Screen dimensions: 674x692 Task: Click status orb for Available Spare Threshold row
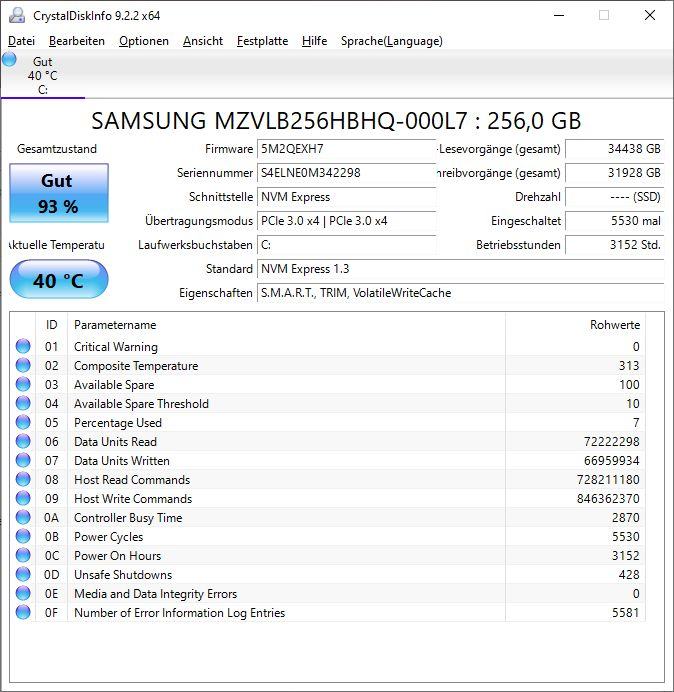(23, 403)
